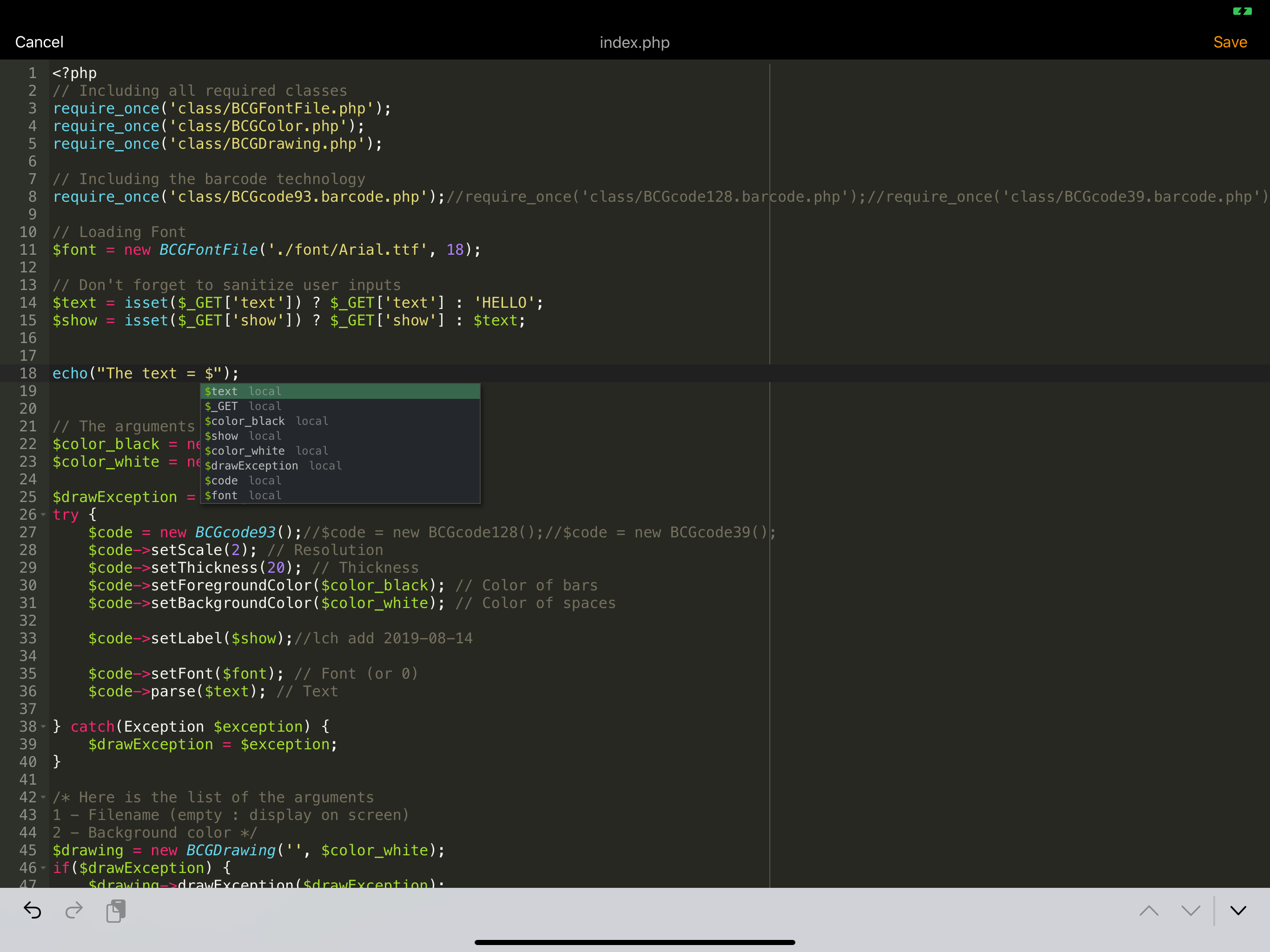Screen dimensions: 1270x952
Task: Tap the redo arrow icon
Action: pos(74,910)
